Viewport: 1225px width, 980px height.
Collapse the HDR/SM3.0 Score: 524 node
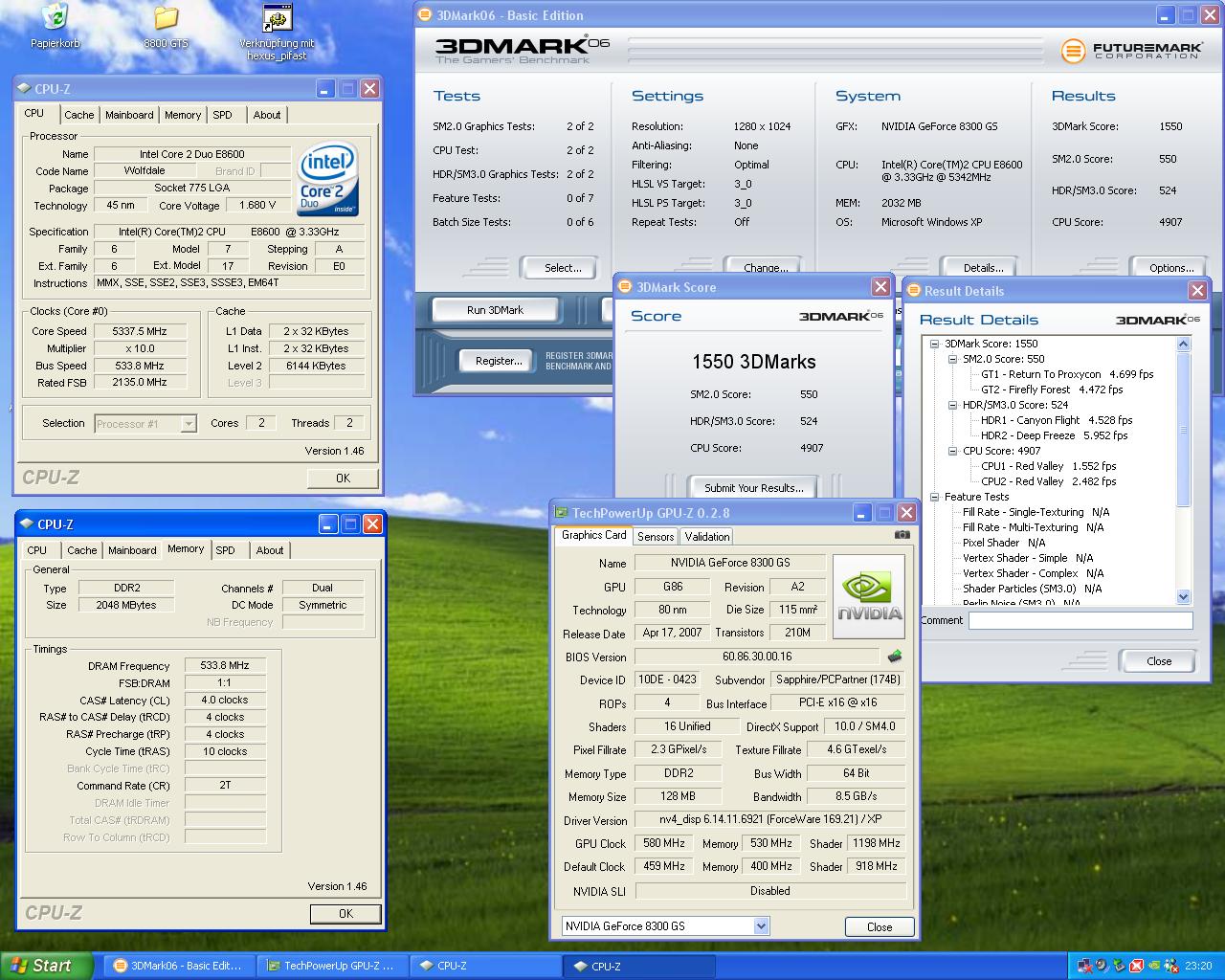[x=953, y=405]
